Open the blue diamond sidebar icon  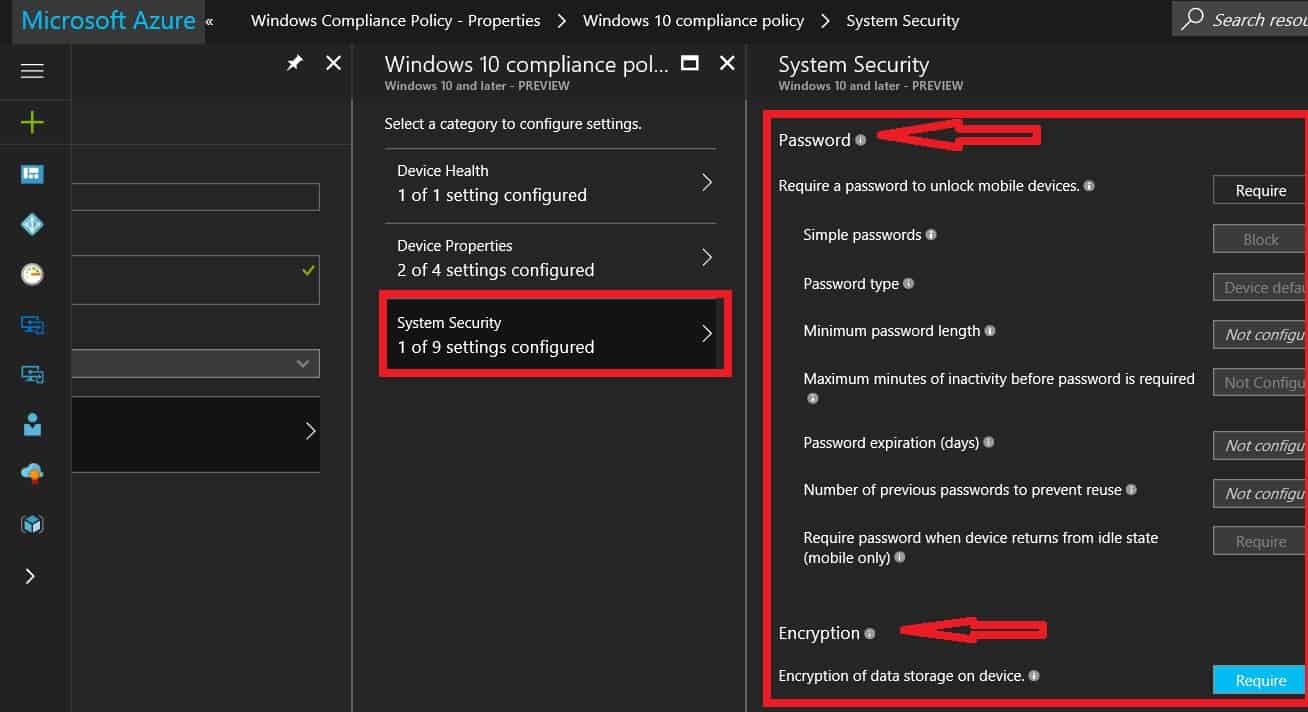point(32,225)
